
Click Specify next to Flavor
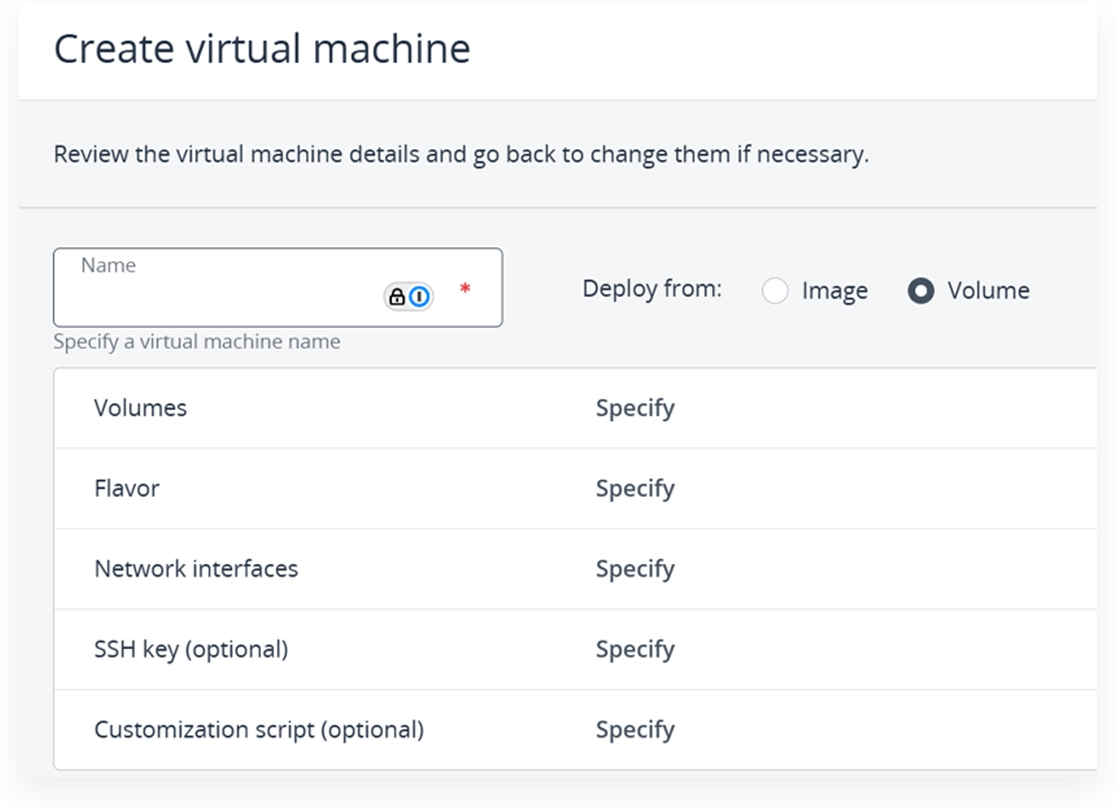(x=635, y=488)
